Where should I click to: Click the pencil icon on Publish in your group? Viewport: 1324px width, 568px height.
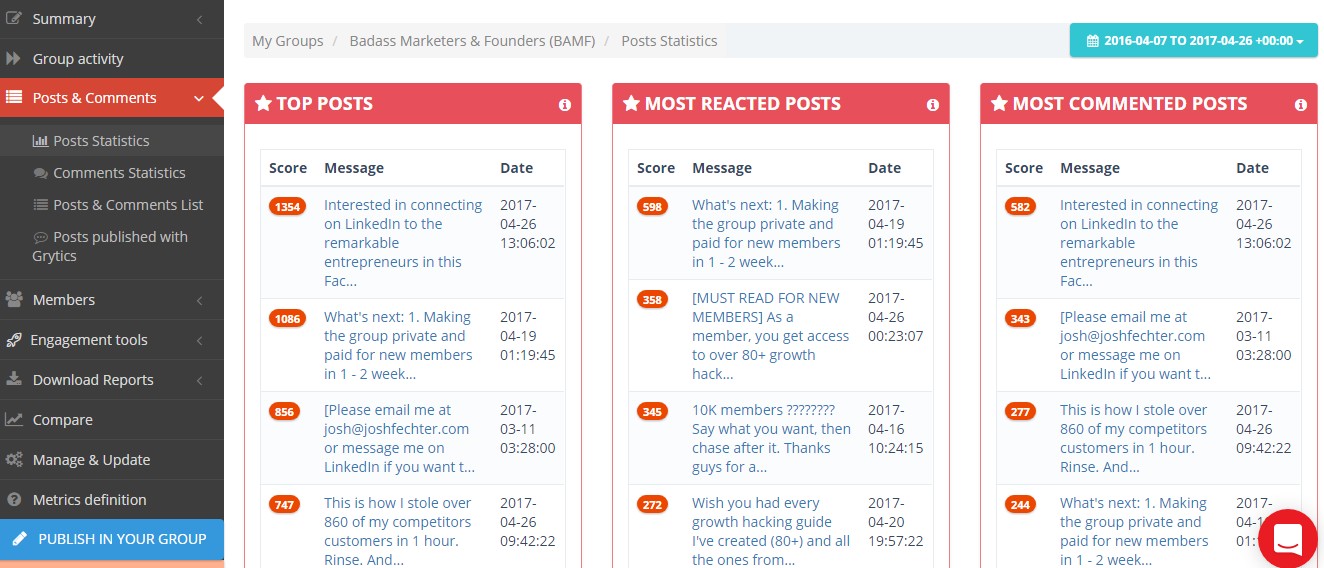19,539
